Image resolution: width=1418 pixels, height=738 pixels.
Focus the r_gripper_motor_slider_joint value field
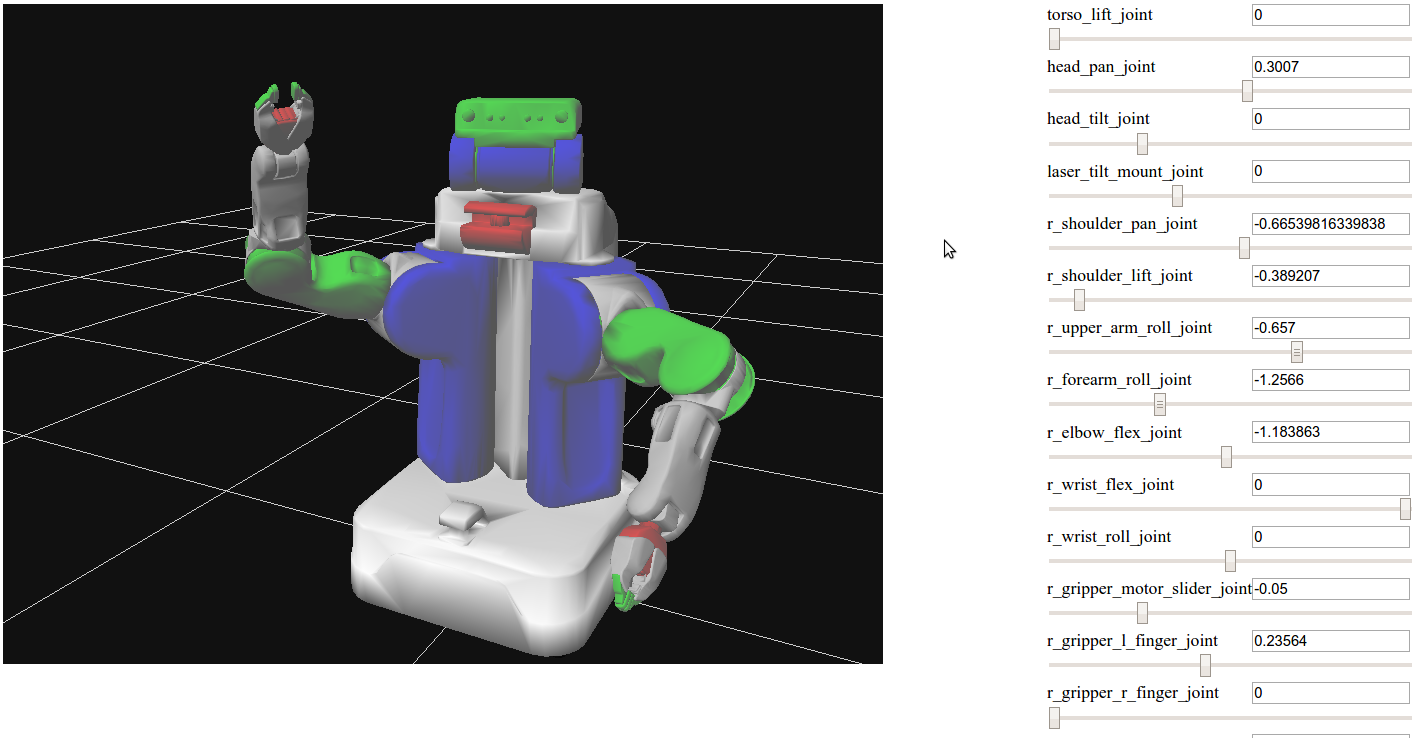click(1330, 589)
